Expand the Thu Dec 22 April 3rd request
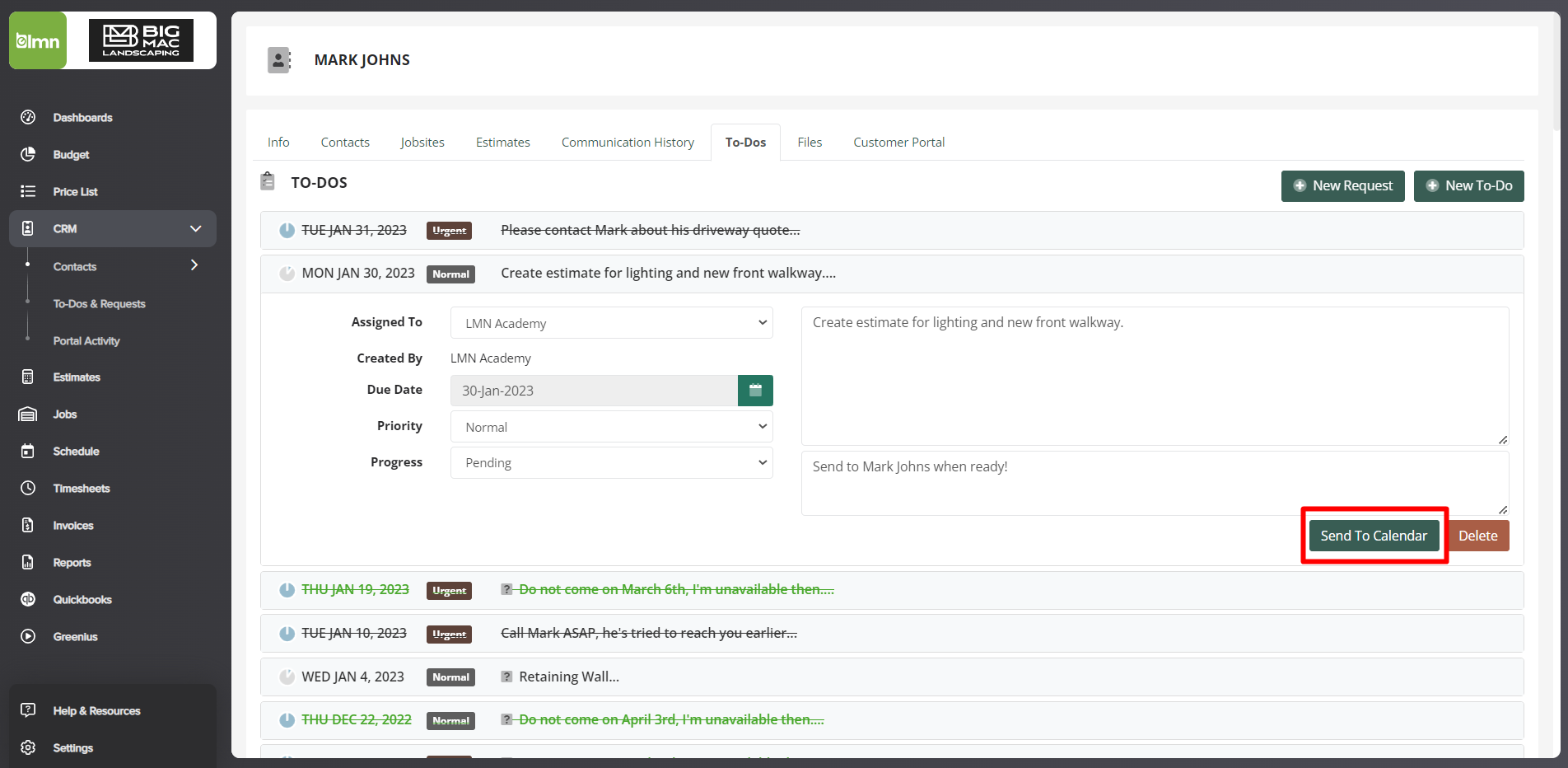The image size is (1568, 768). pyautogui.click(x=892, y=720)
